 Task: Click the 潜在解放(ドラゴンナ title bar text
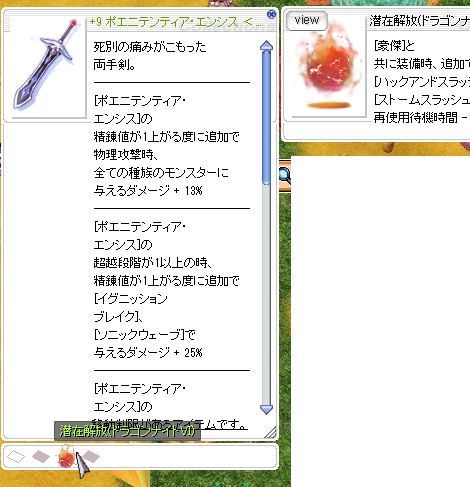tap(419, 21)
